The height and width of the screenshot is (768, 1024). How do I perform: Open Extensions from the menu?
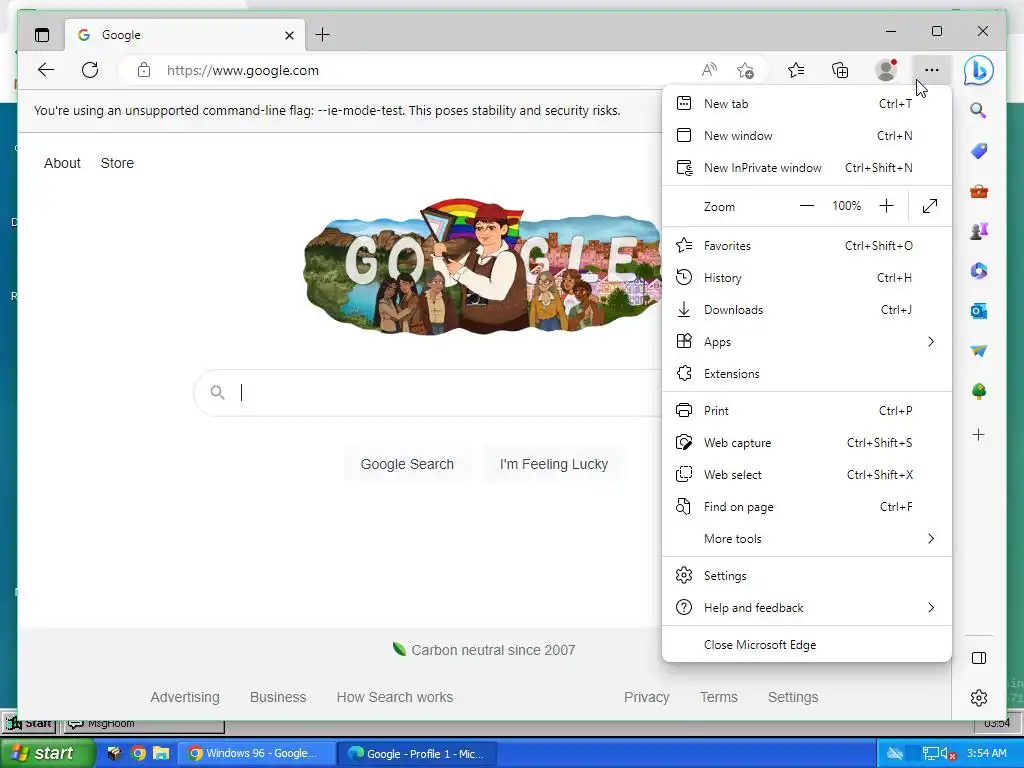[807, 374]
